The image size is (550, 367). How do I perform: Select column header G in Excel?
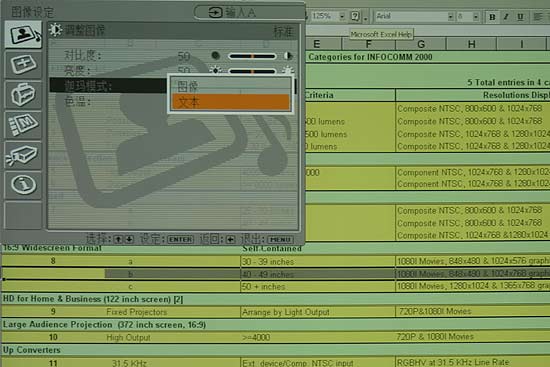421,44
